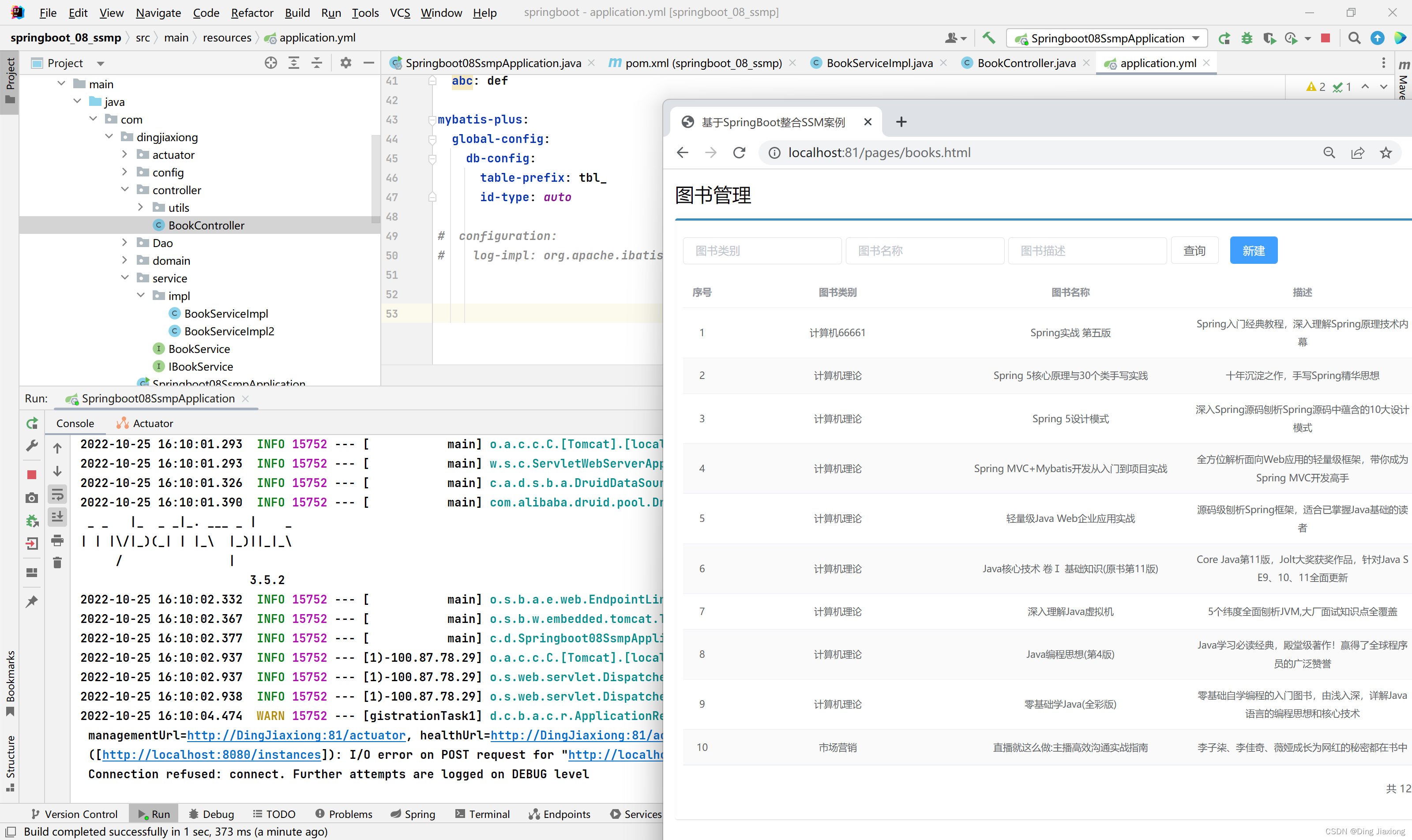Hide the Project tool window
The height and width of the screenshot is (840, 1412).
click(x=368, y=63)
